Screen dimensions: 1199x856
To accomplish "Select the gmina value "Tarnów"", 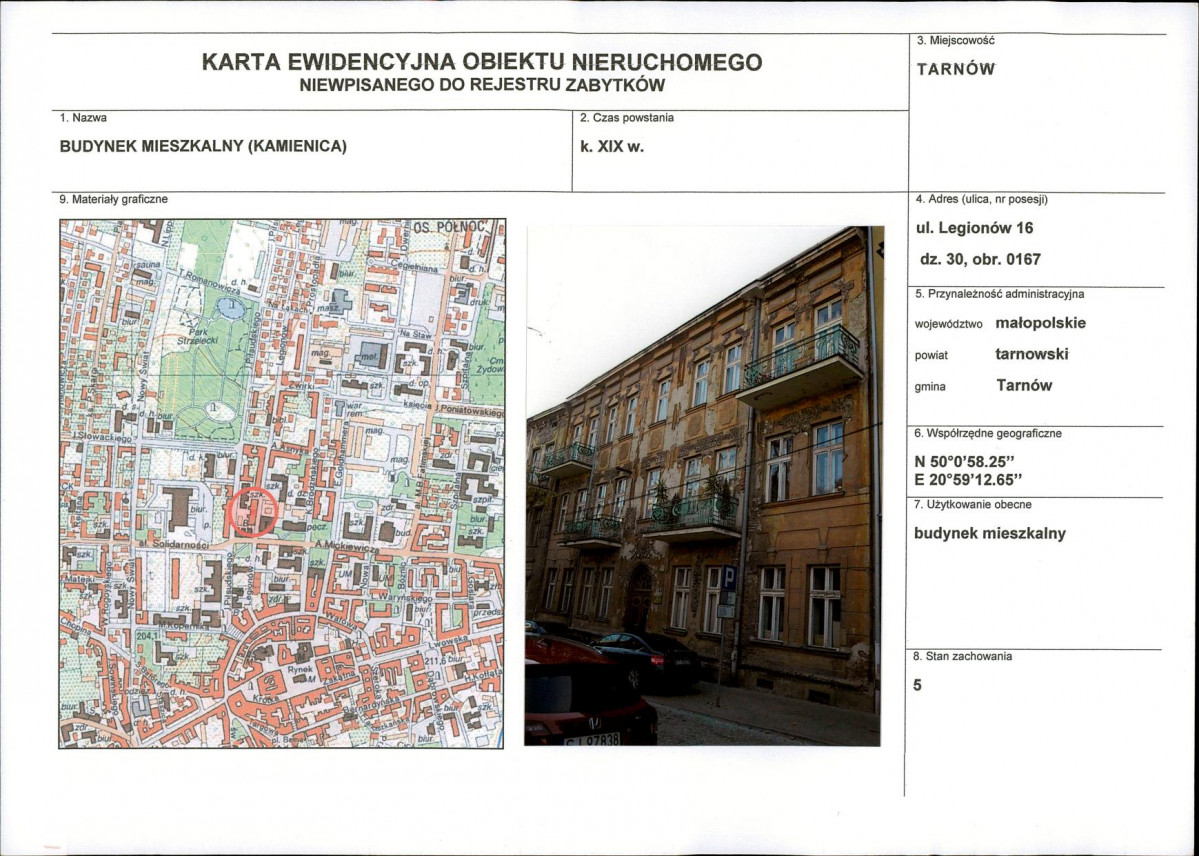I will coord(1025,386).
